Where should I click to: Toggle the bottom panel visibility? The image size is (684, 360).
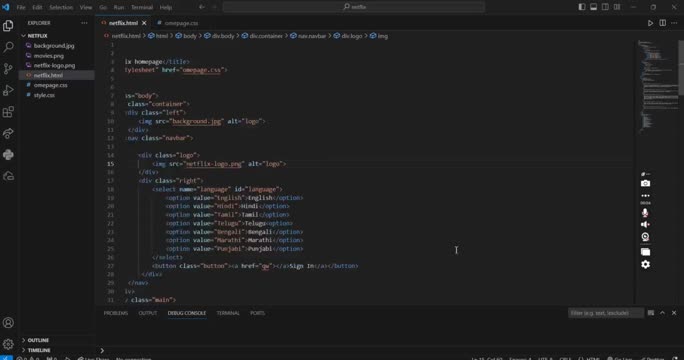[x=593, y=7]
